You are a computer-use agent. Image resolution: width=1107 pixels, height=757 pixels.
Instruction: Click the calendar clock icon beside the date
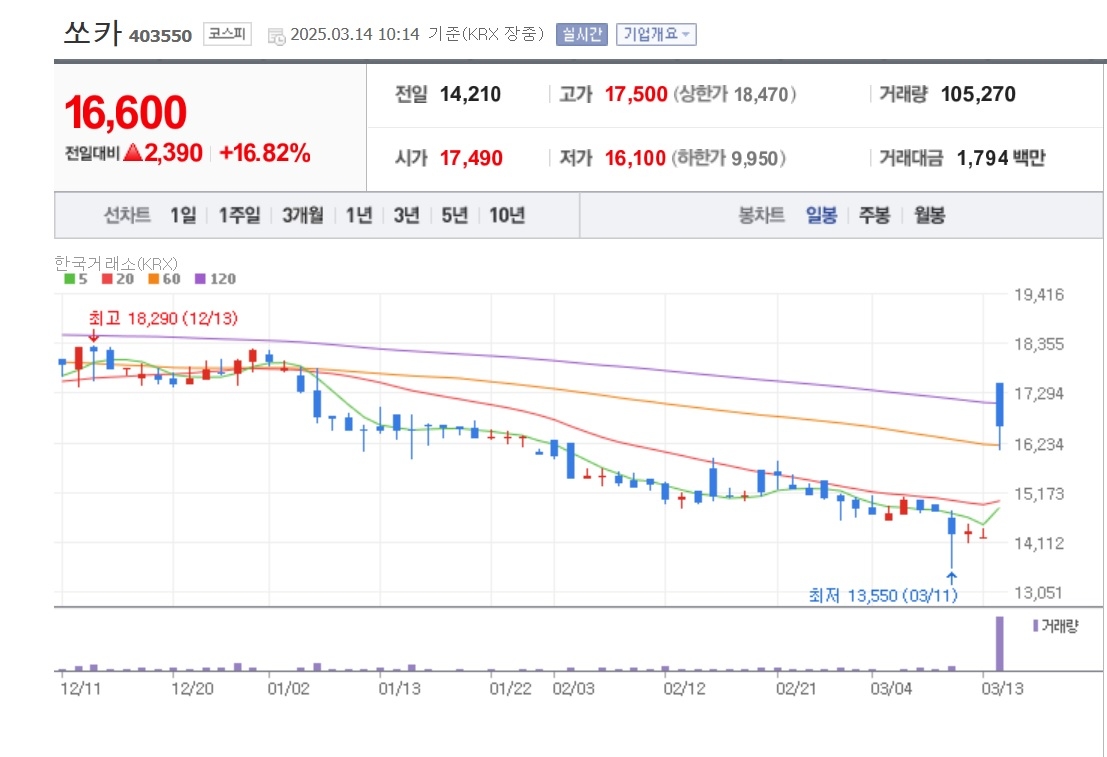[276, 36]
